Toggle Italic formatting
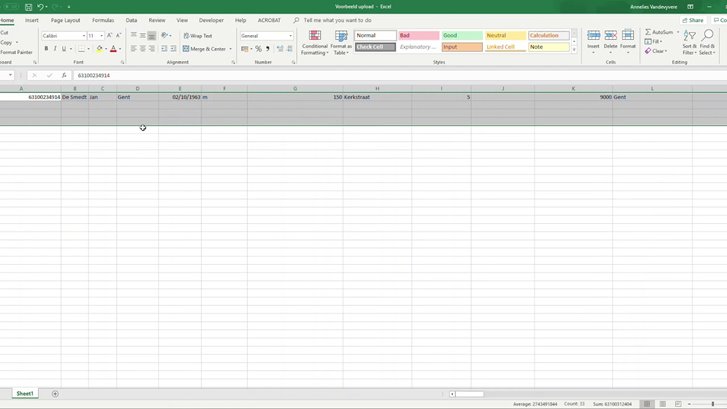The height and width of the screenshot is (409, 727). pyautogui.click(x=55, y=48)
